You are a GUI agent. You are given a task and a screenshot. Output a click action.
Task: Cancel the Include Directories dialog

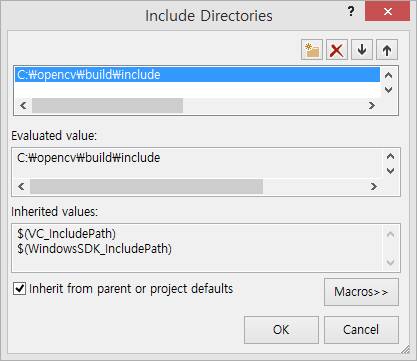[x=361, y=330]
